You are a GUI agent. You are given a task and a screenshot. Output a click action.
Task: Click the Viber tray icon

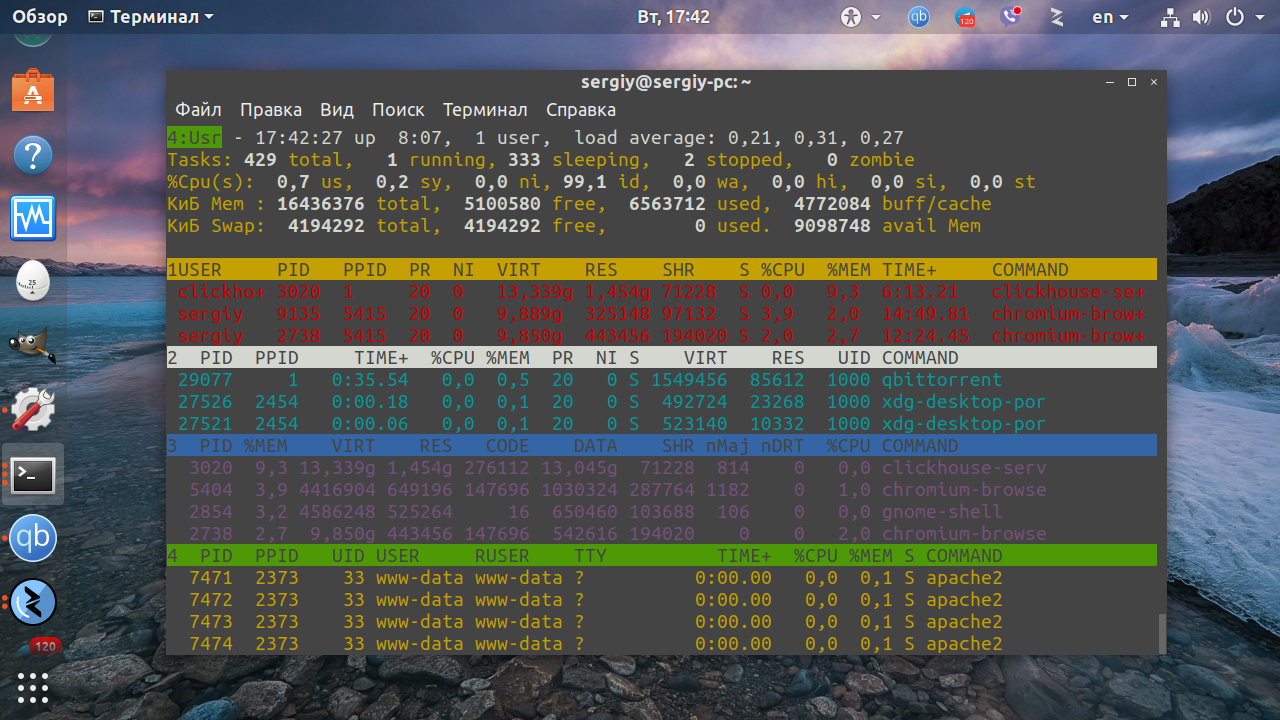coord(1011,17)
